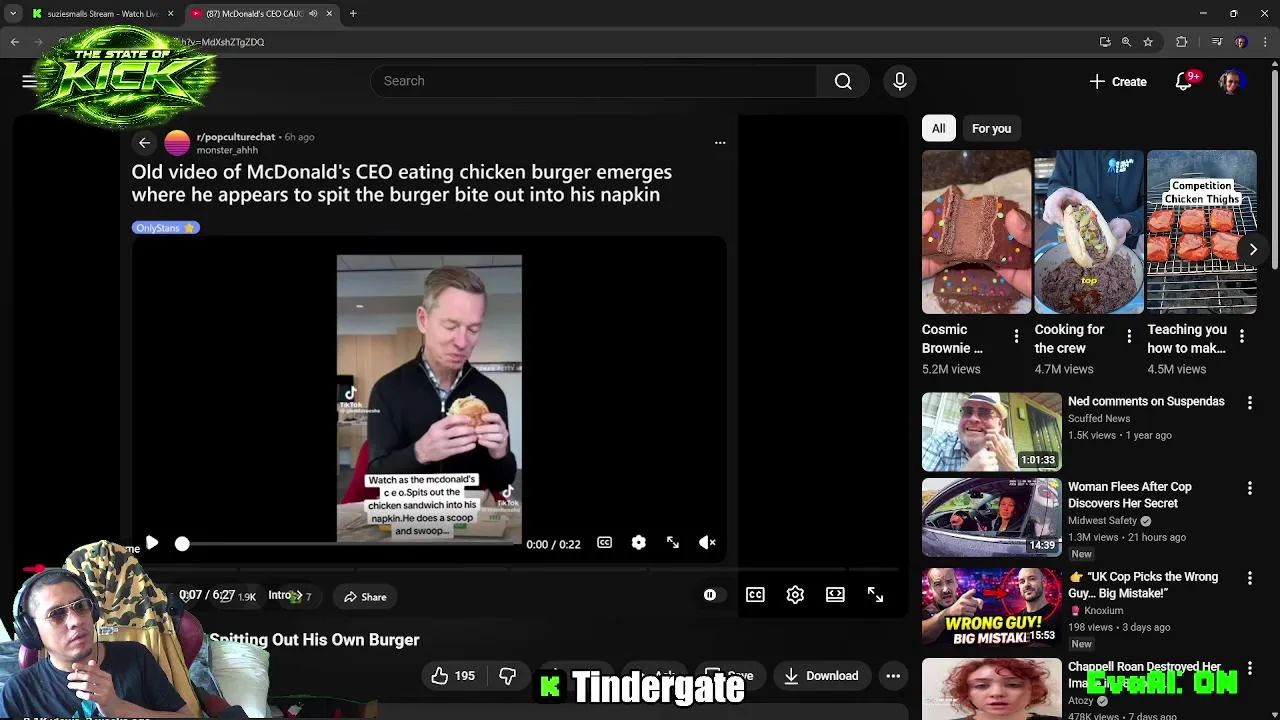Unmute the embedded Reddit video speaker
1280x720 pixels.
click(x=707, y=543)
